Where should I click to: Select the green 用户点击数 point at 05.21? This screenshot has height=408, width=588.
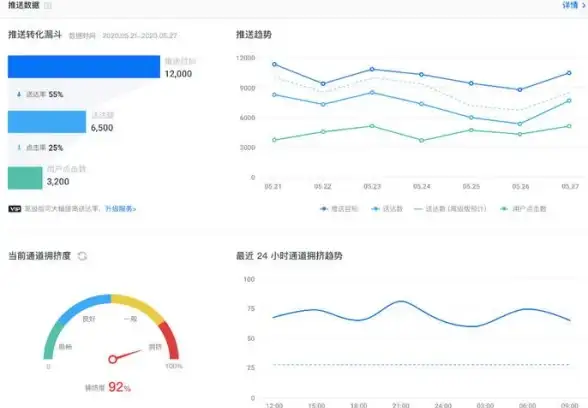pos(274,140)
